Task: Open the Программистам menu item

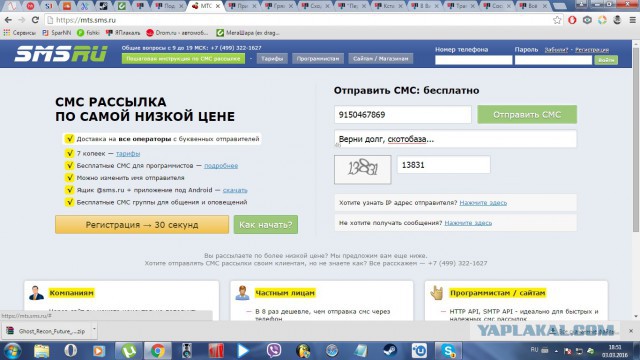Action: click(x=318, y=59)
